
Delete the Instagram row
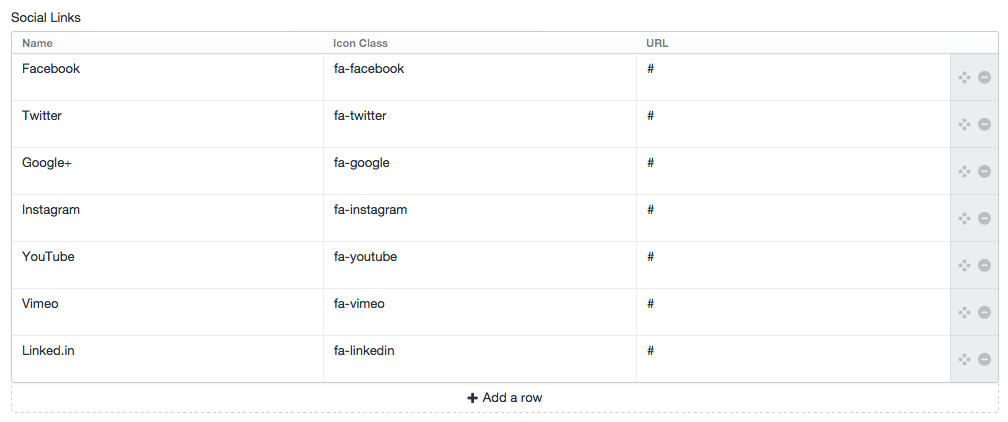(x=984, y=218)
